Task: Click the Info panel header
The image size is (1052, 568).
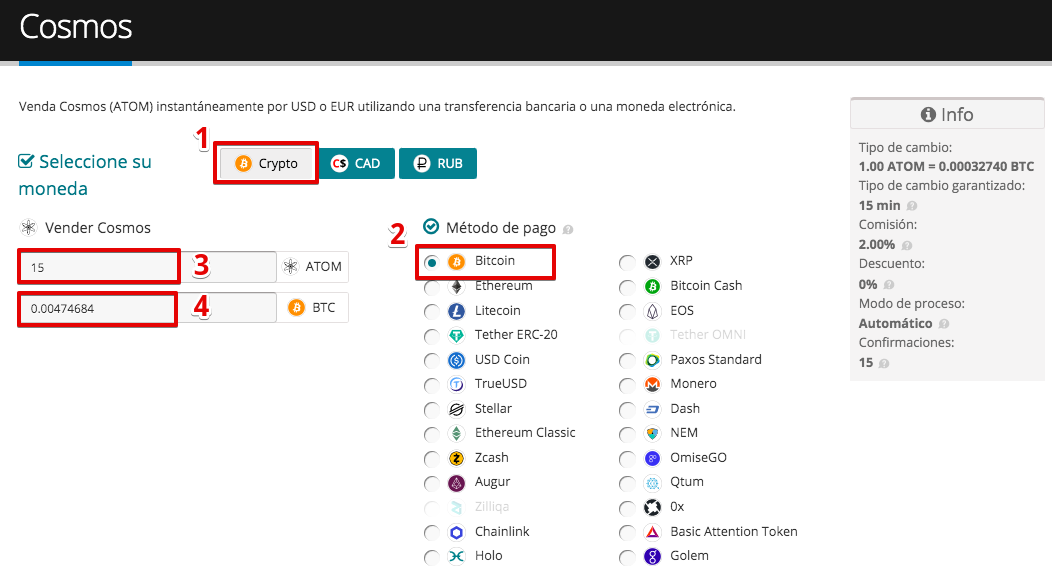Action: click(x=947, y=115)
